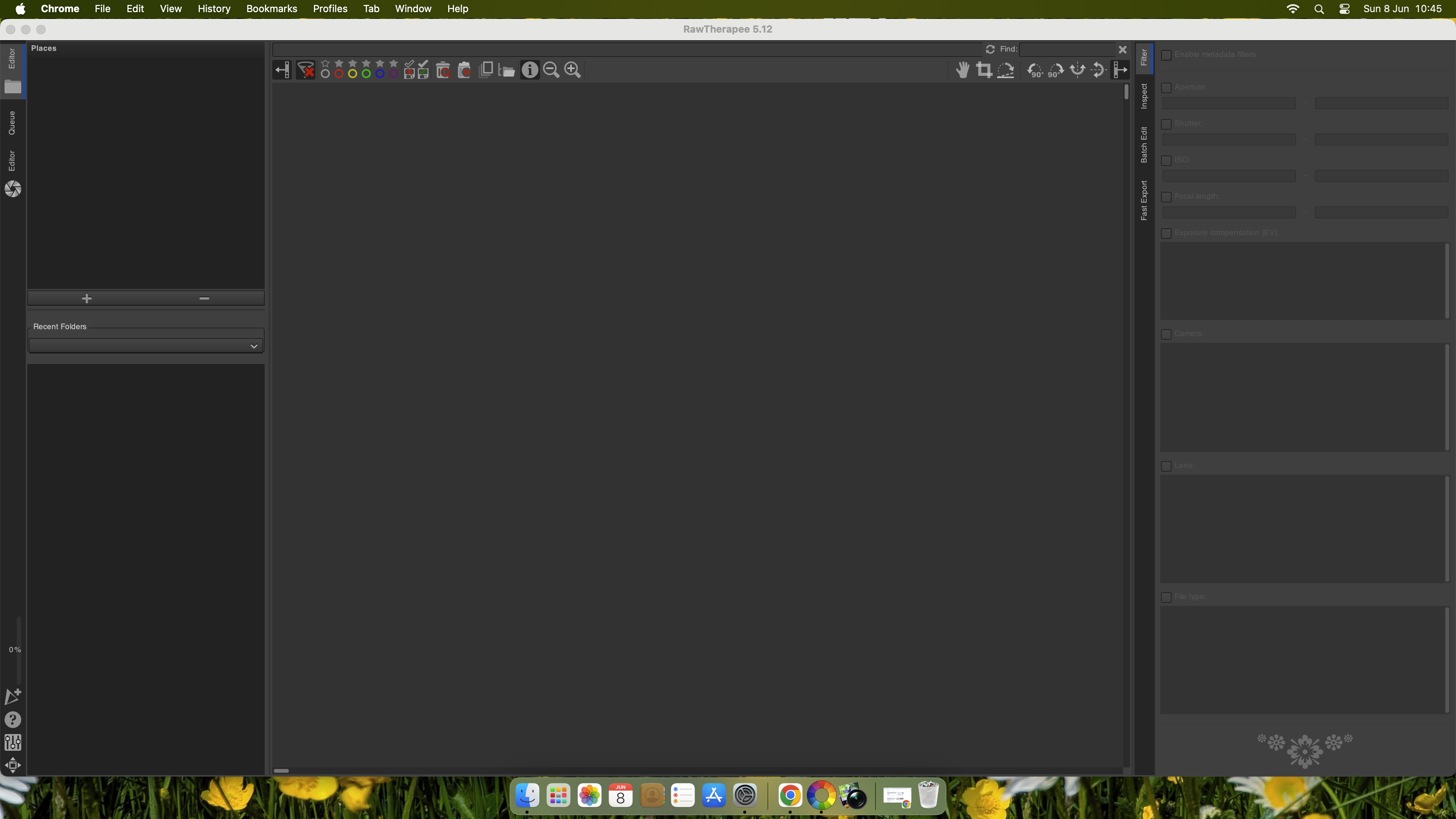Image resolution: width=1456 pixels, height=819 pixels.
Task: Tick the ISO filter checkbox
Action: click(x=1166, y=160)
